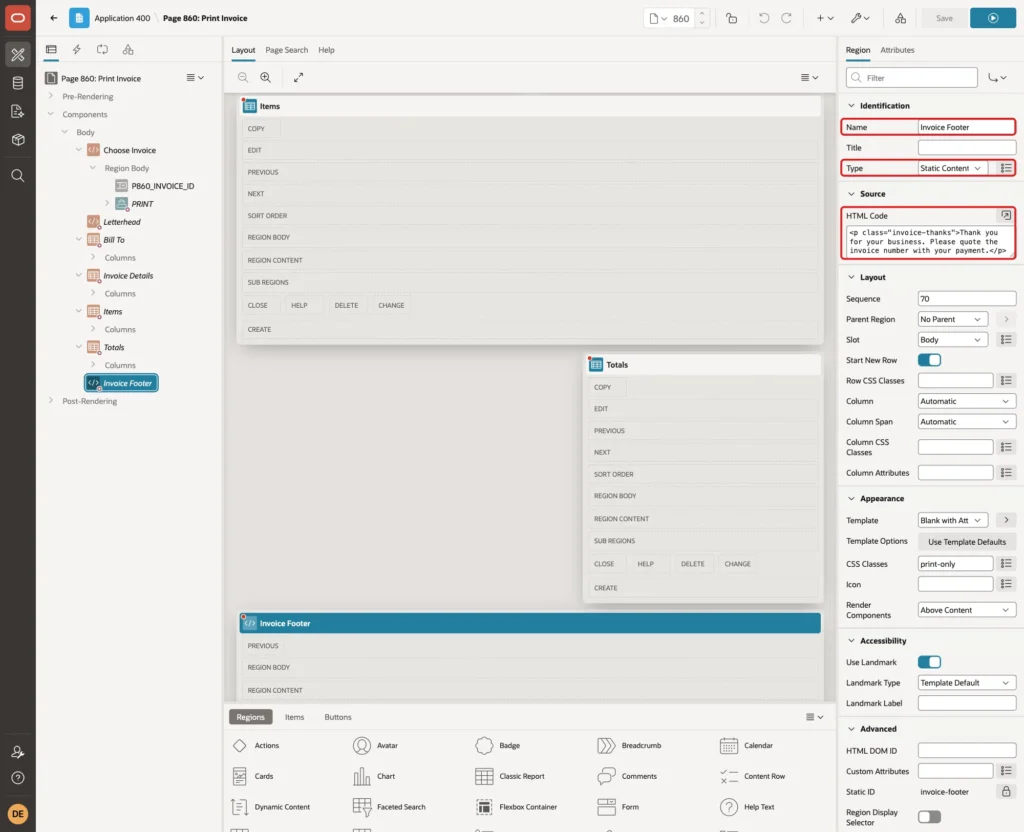Click the property Filter search field
Screen dimensions: 1024x832
(912, 78)
